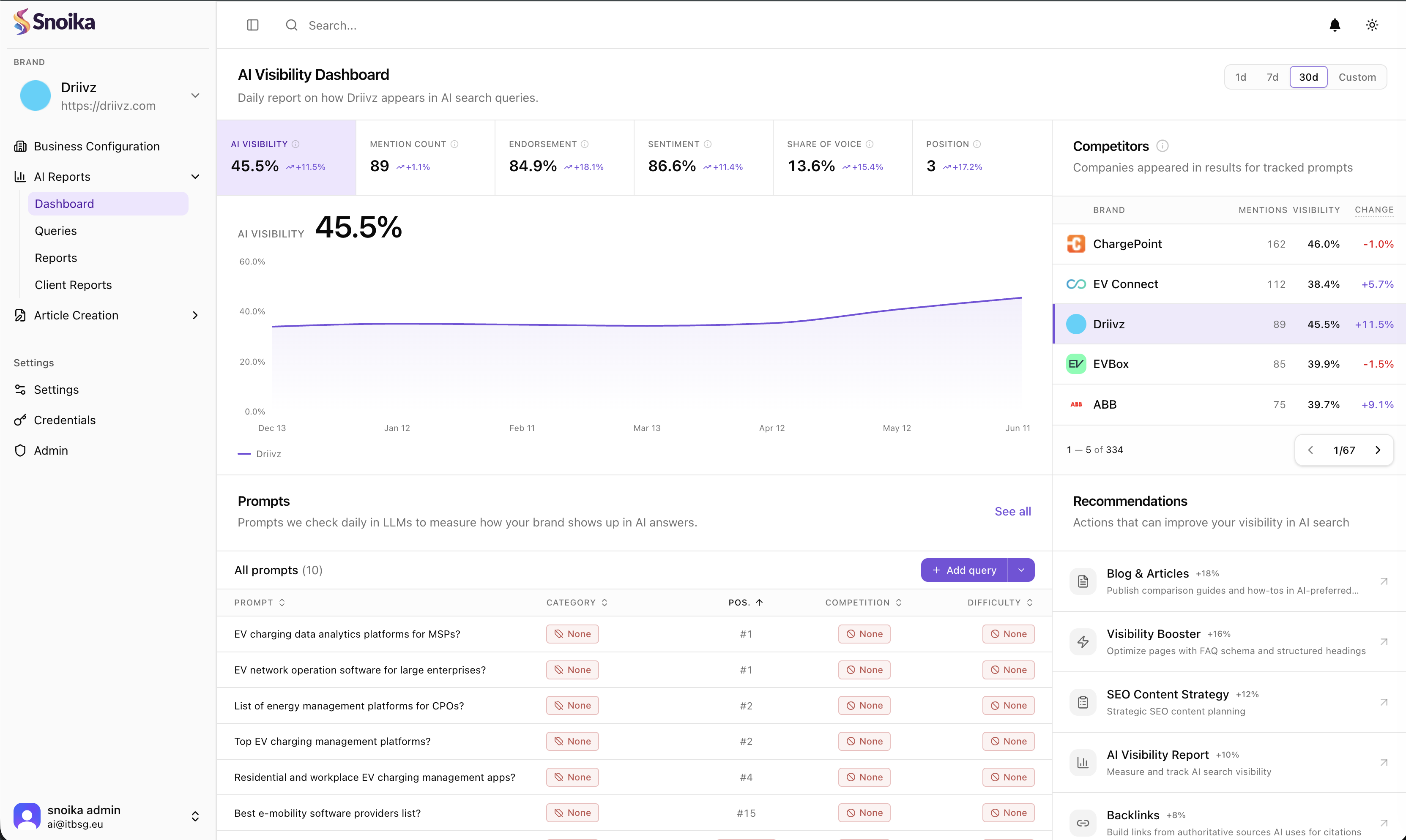Viewport: 1406px width, 840px height.
Task: Sort prompts by the Competition column
Action: (x=864, y=602)
